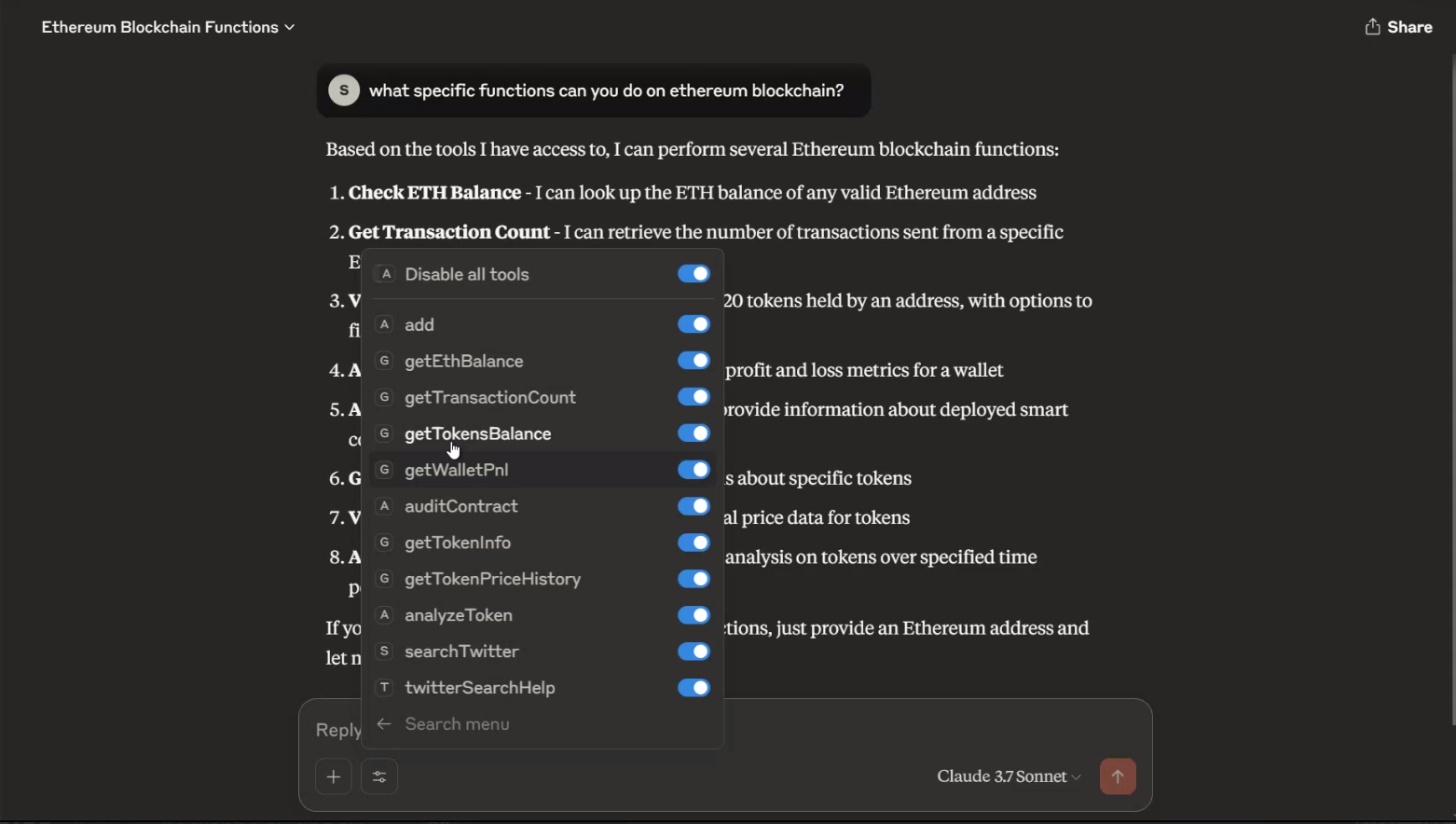Click the G badge beside getTokenPriceHistory

(384, 579)
